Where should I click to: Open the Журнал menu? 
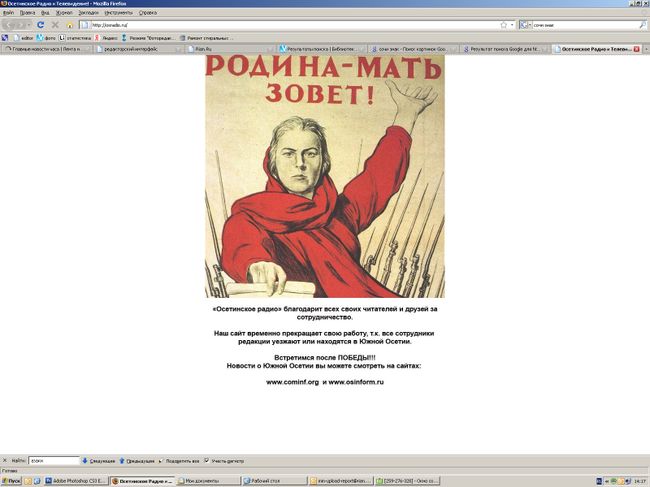click(64, 13)
